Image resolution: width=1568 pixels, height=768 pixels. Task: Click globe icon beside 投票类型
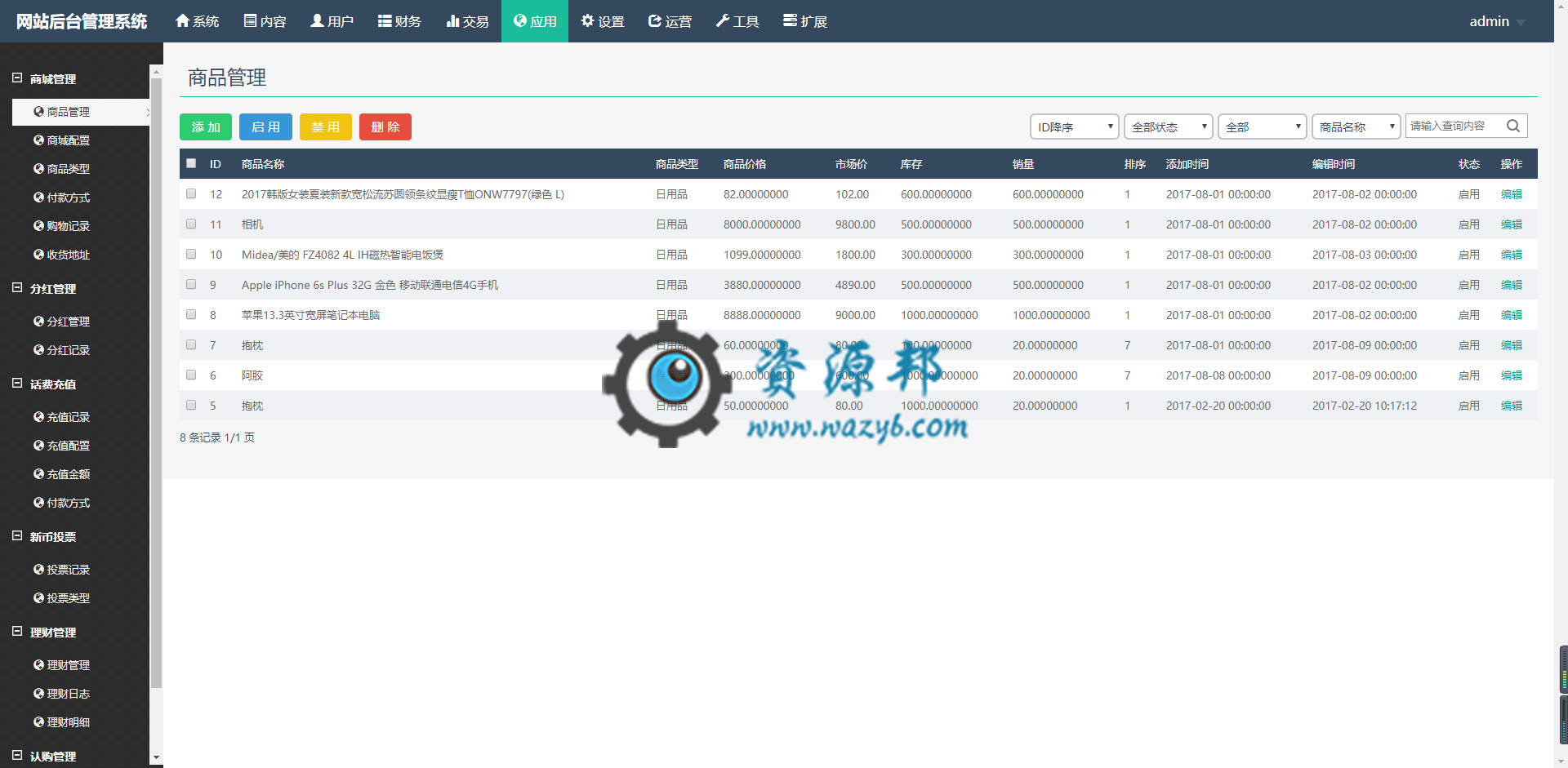38,598
